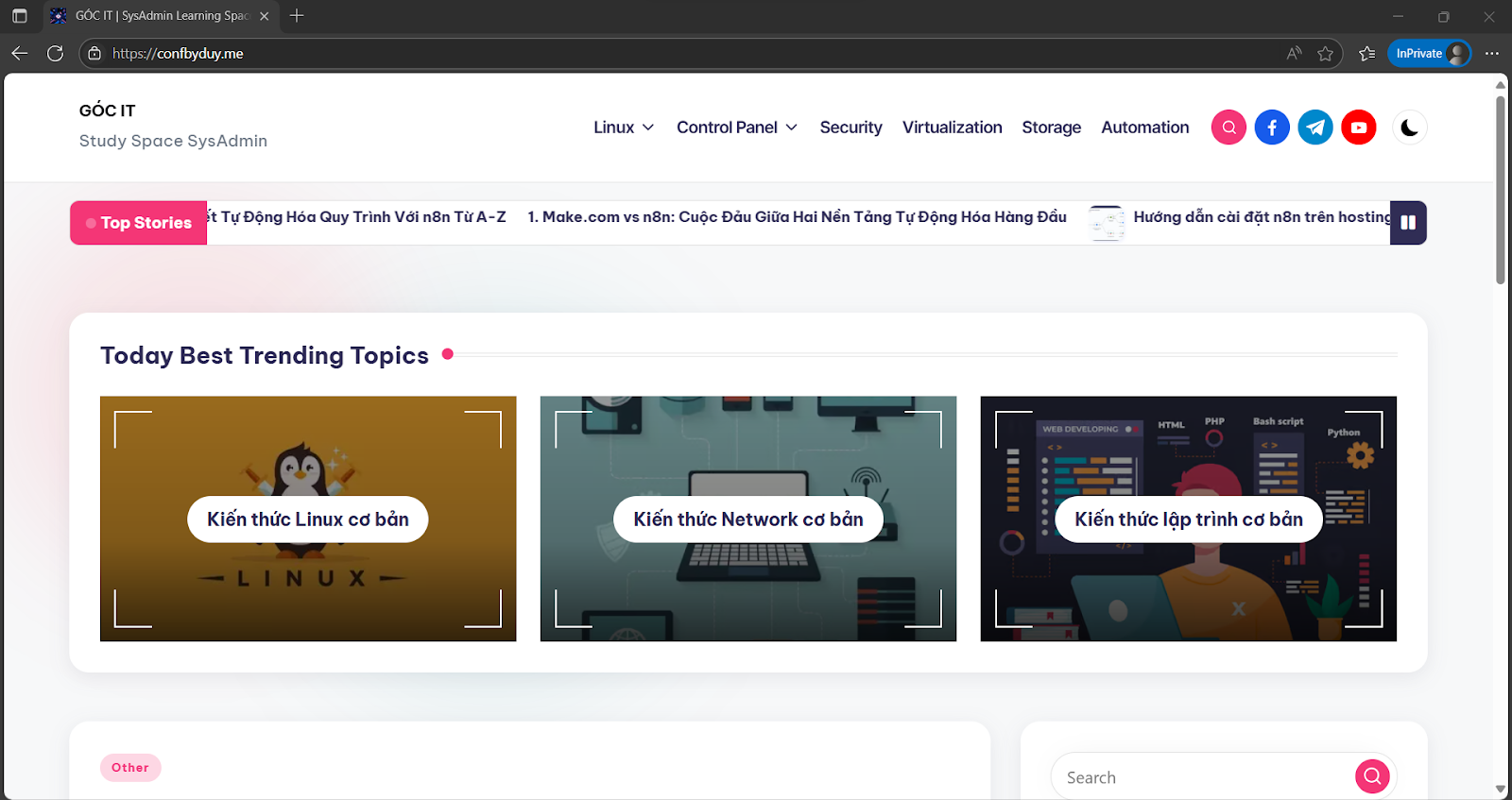Screen dimensions: 1512x800
Task: Go to the Storage section
Action: click(1051, 128)
